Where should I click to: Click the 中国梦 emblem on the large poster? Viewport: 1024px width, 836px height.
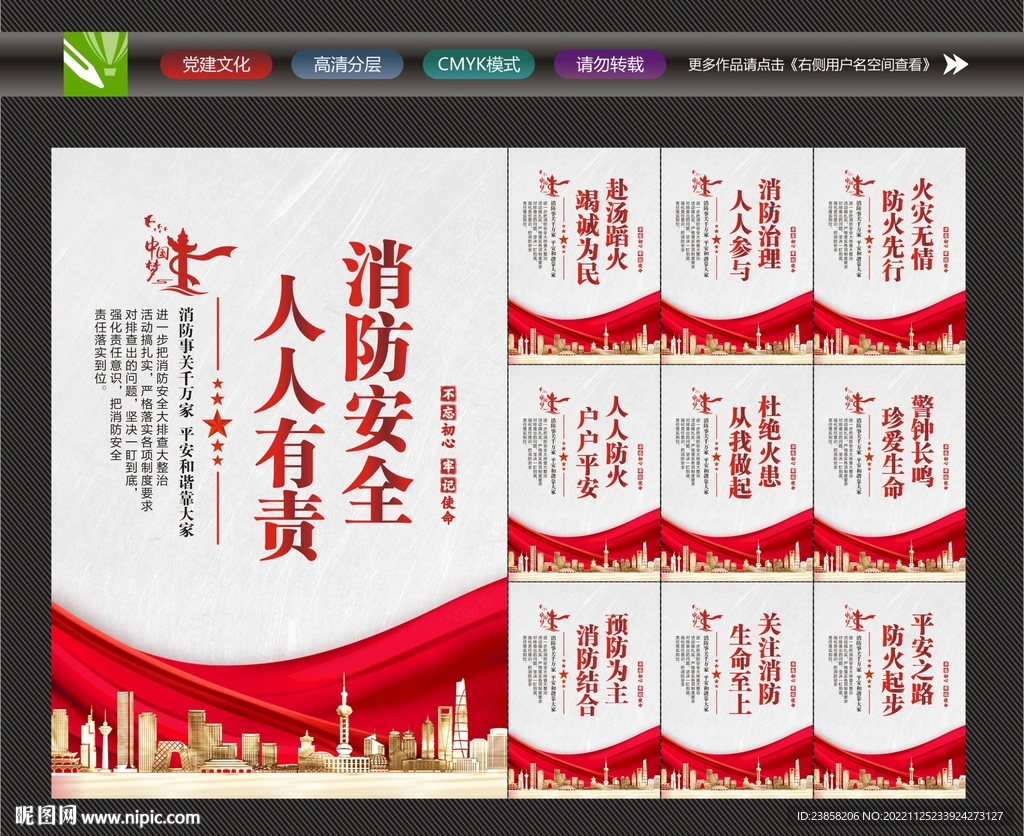pos(187,255)
